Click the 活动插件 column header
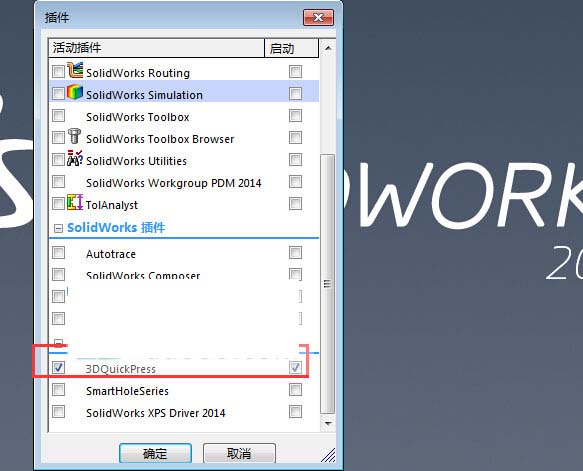 pos(157,48)
